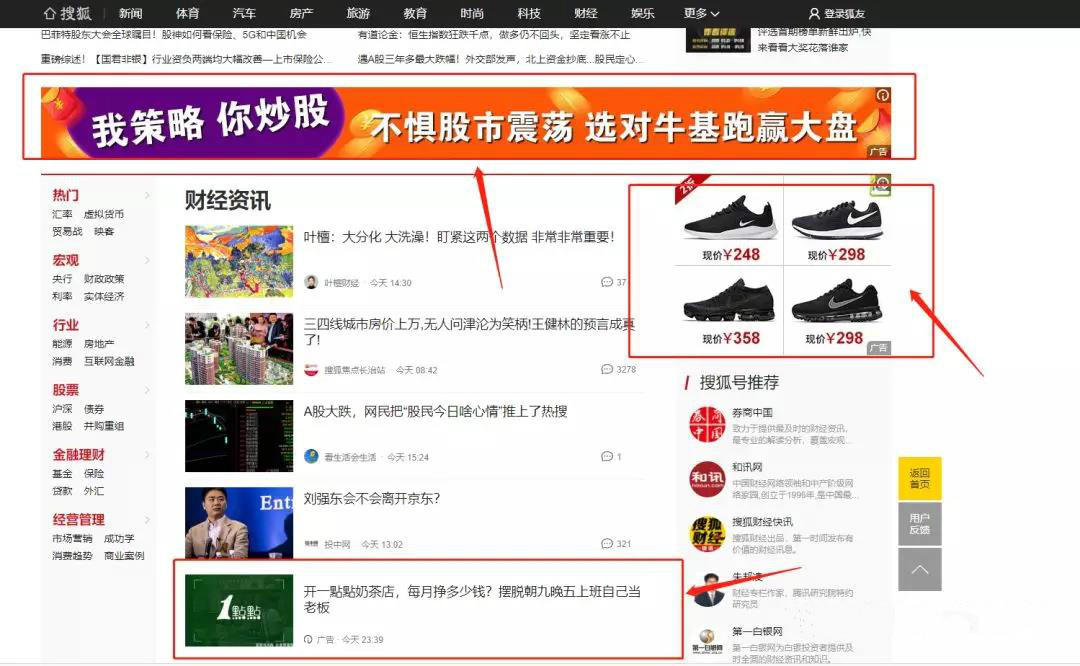Select the 财经 menu item in the top bar
This screenshot has height=666, width=1080.
[x=585, y=14]
